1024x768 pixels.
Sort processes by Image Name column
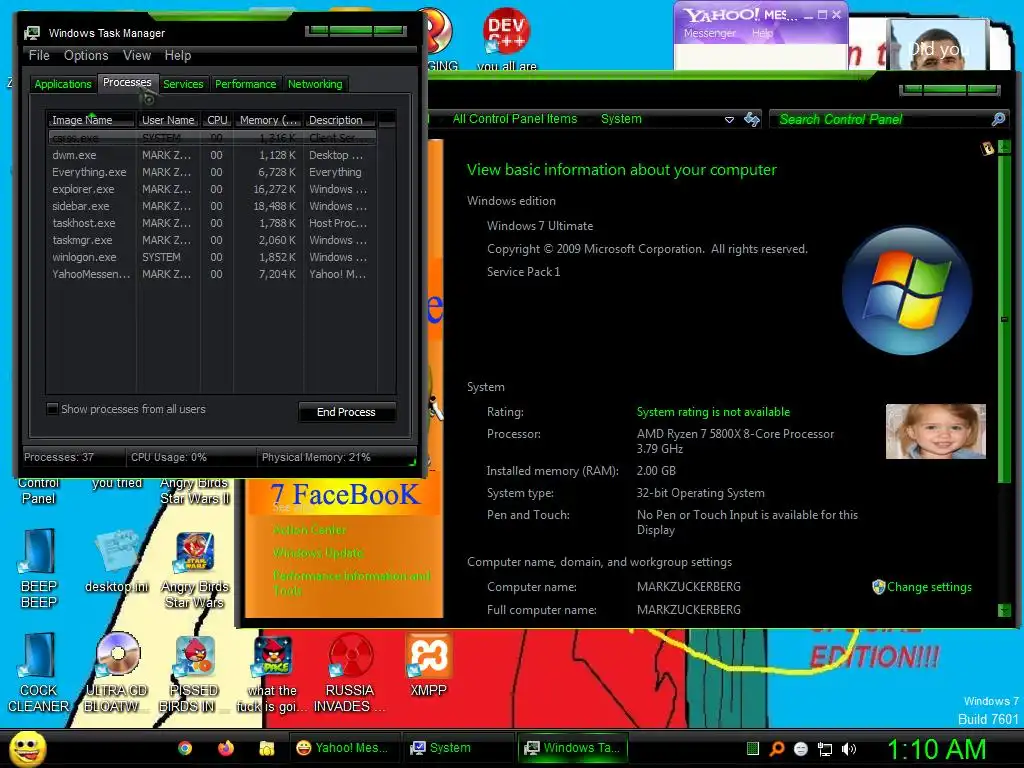[91, 120]
